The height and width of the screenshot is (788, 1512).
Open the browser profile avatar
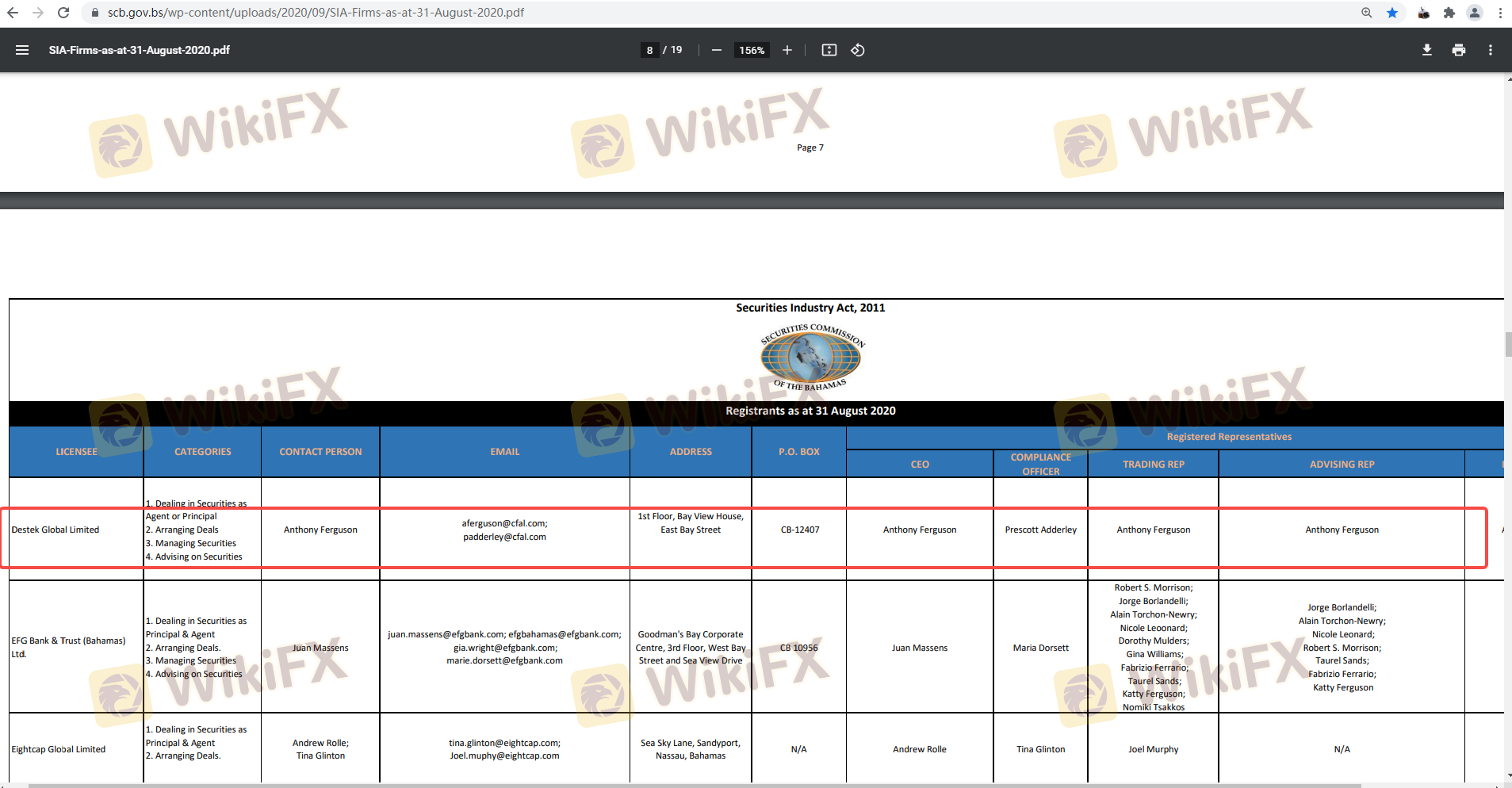click(x=1475, y=13)
